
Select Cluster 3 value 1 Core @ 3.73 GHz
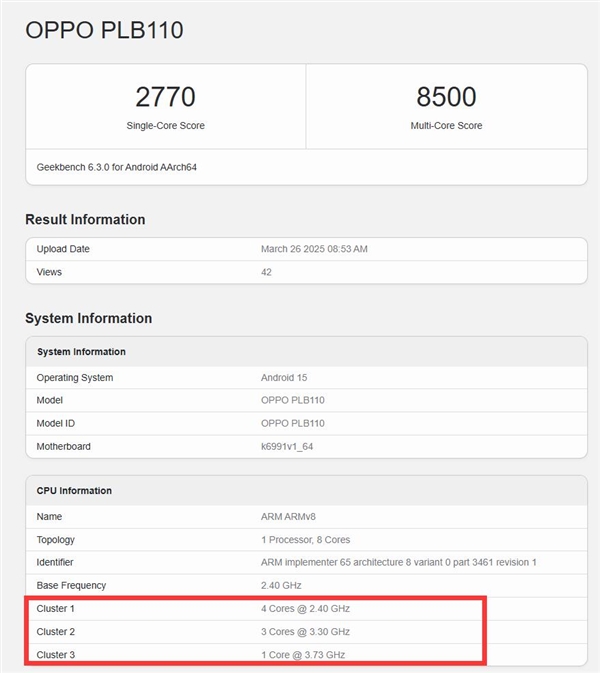click(303, 655)
